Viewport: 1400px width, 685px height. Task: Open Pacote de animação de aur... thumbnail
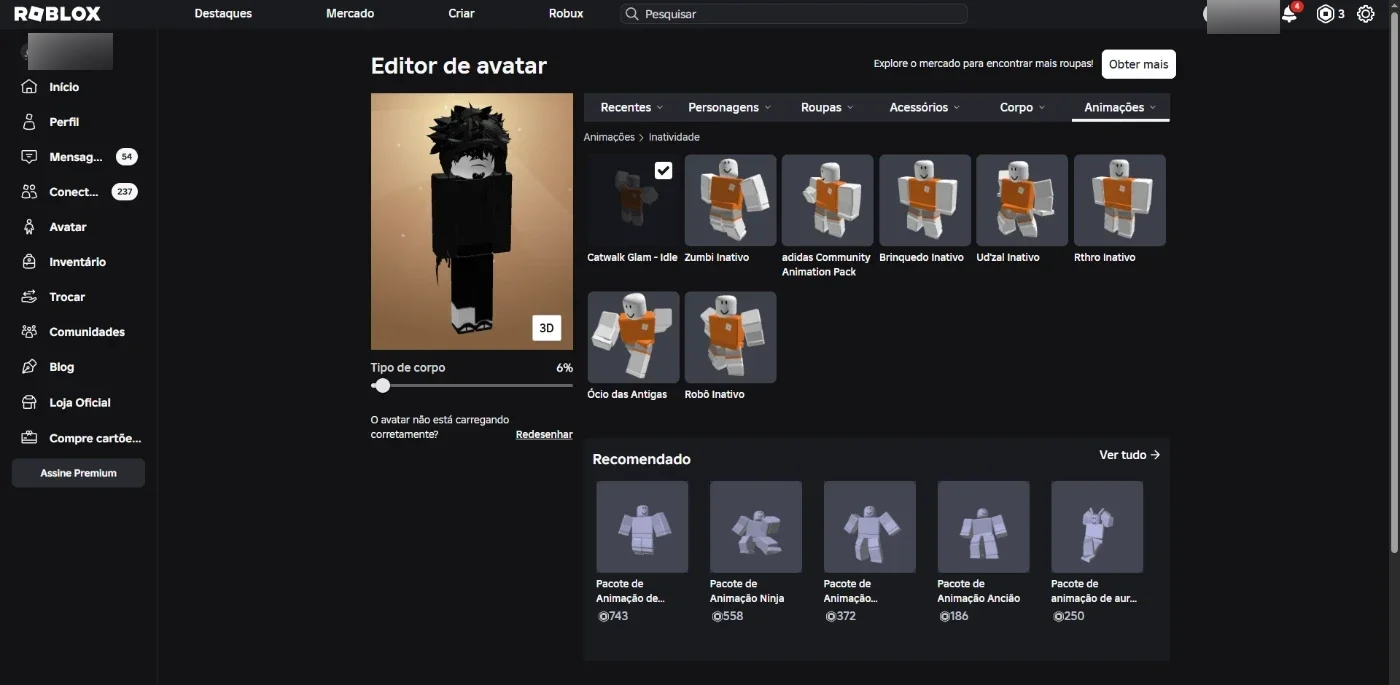(x=1097, y=527)
